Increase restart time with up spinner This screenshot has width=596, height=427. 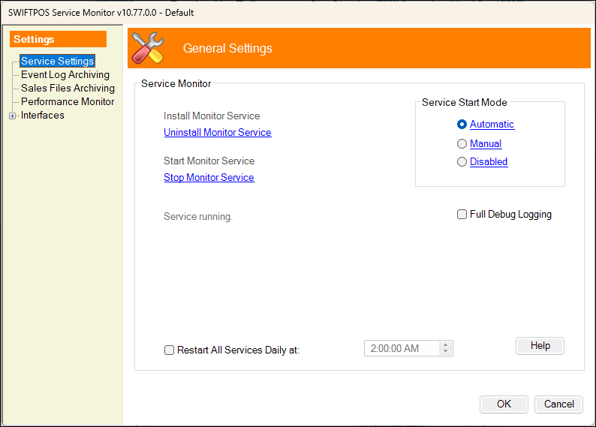pos(445,345)
